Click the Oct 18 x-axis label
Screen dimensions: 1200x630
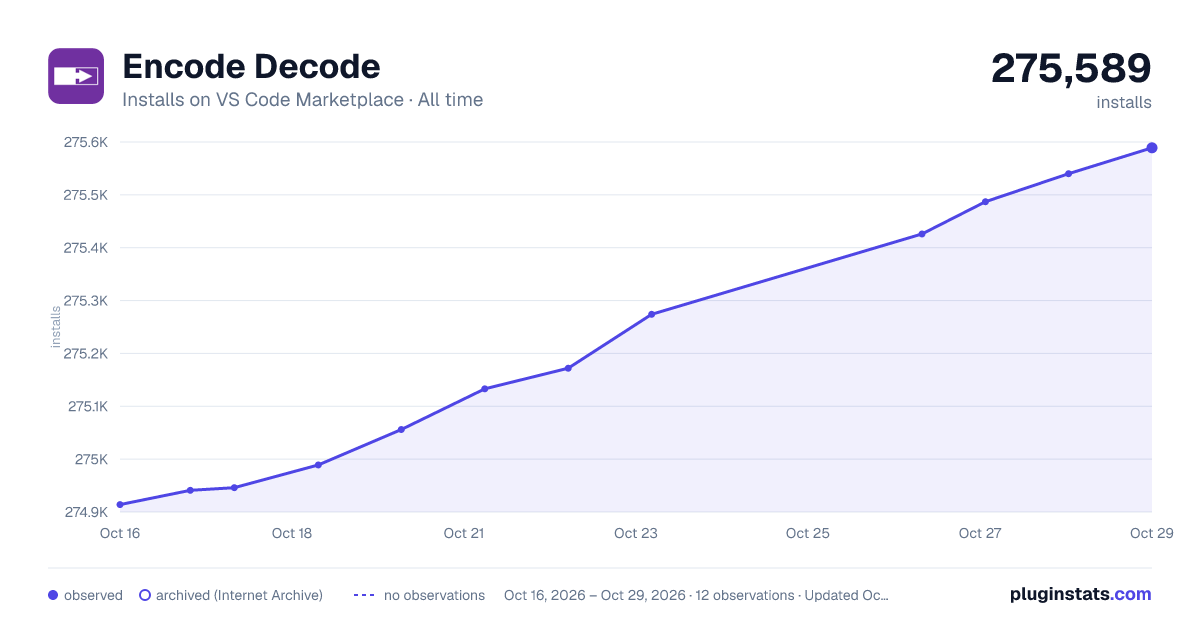[x=292, y=533]
